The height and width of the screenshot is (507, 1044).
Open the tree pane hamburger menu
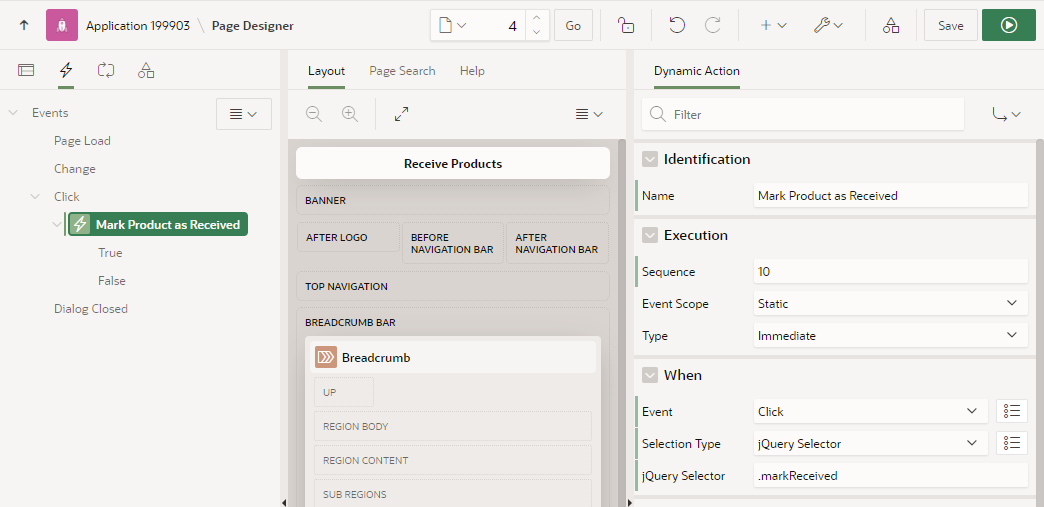(244, 114)
